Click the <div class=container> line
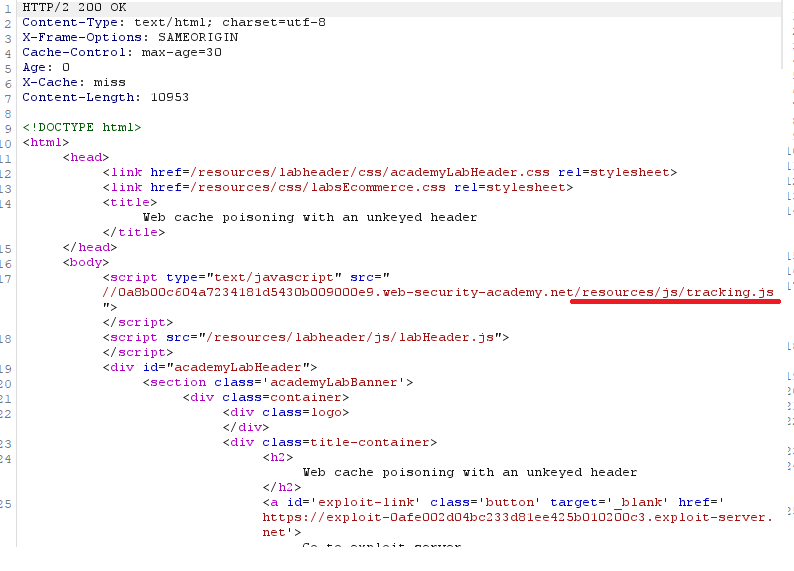Viewport: 794px width, 571px height. click(x=266, y=397)
